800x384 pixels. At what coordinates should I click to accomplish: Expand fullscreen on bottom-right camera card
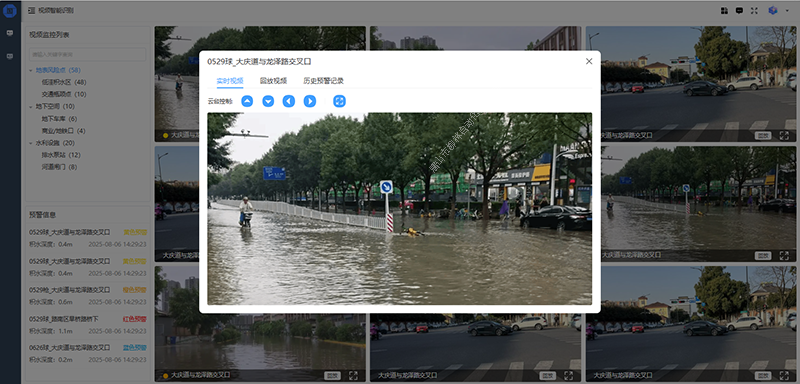784,376
